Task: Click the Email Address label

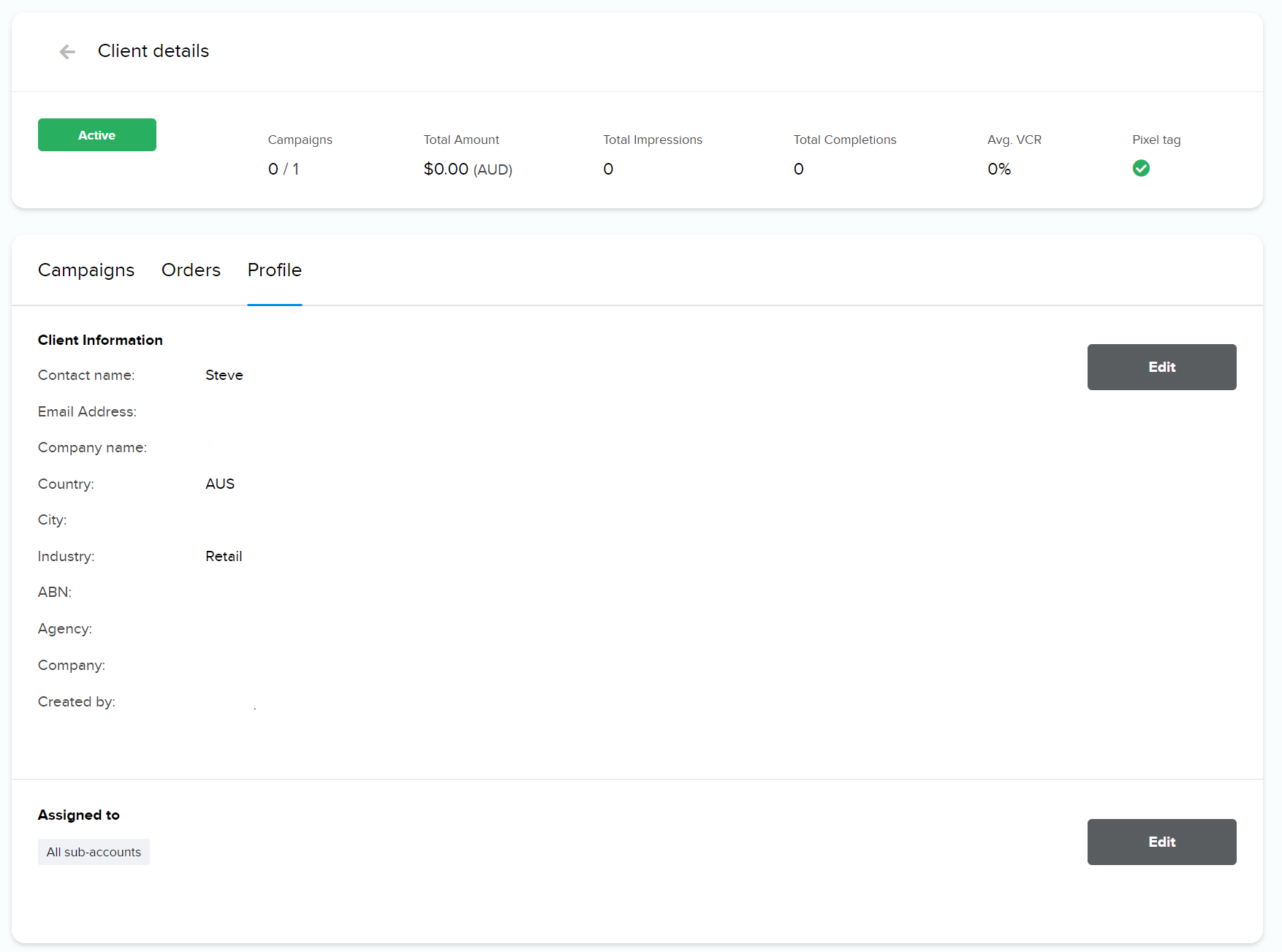Action: tap(87, 412)
